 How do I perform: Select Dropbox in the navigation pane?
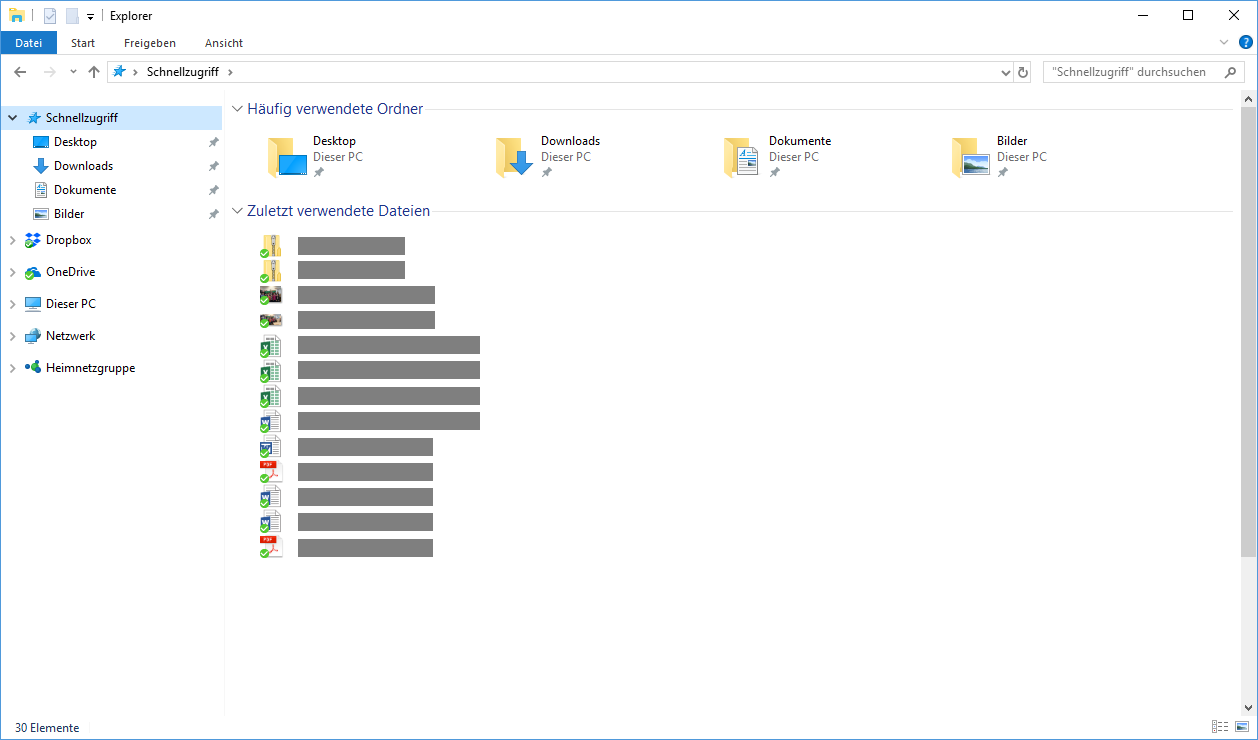69,239
